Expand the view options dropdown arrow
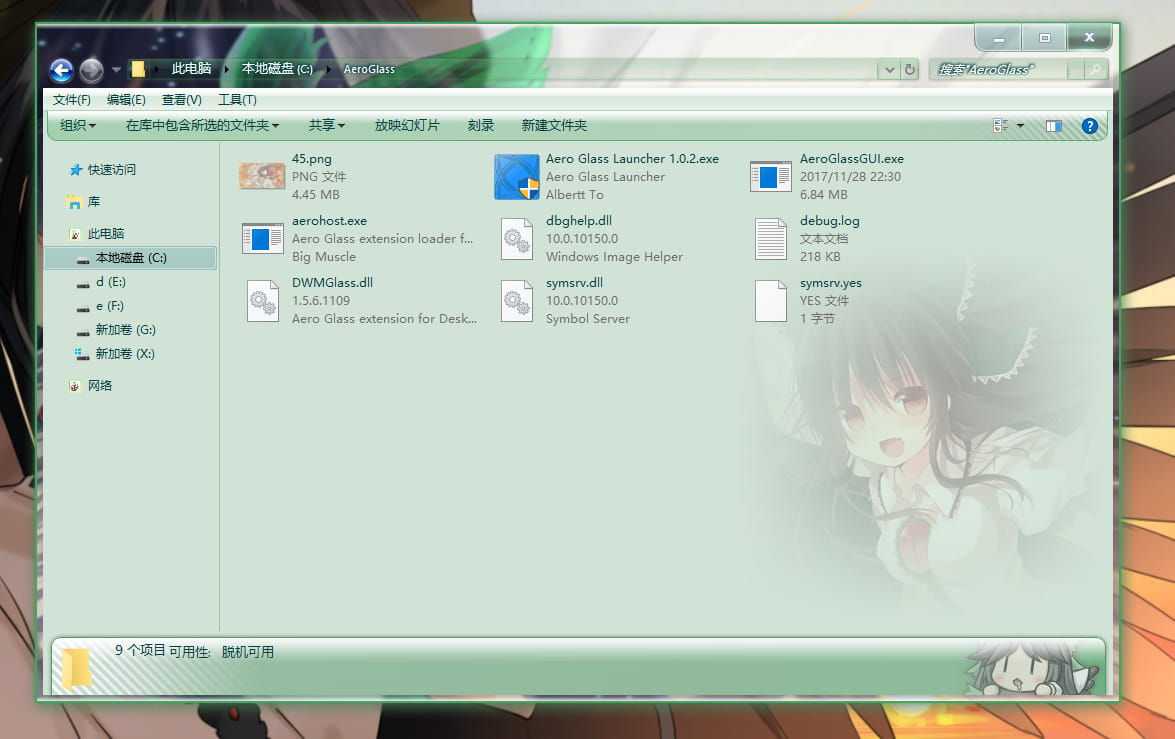The height and width of the screenshot is (739, 1175). point(1020,126)
